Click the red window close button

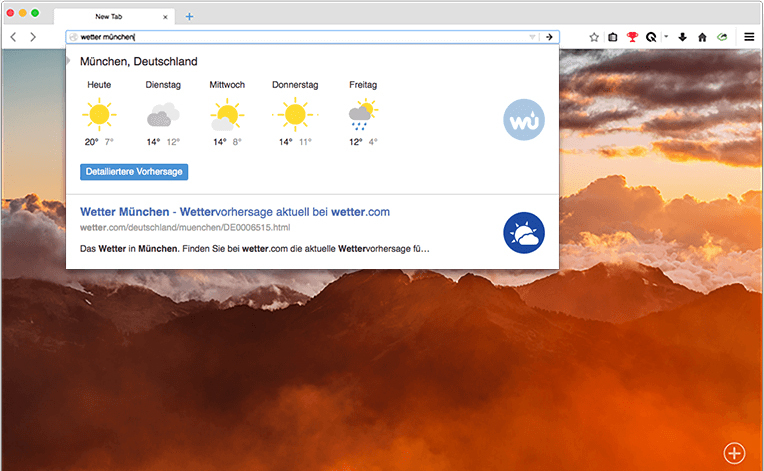pyautogui.click(x=10, y=13)
